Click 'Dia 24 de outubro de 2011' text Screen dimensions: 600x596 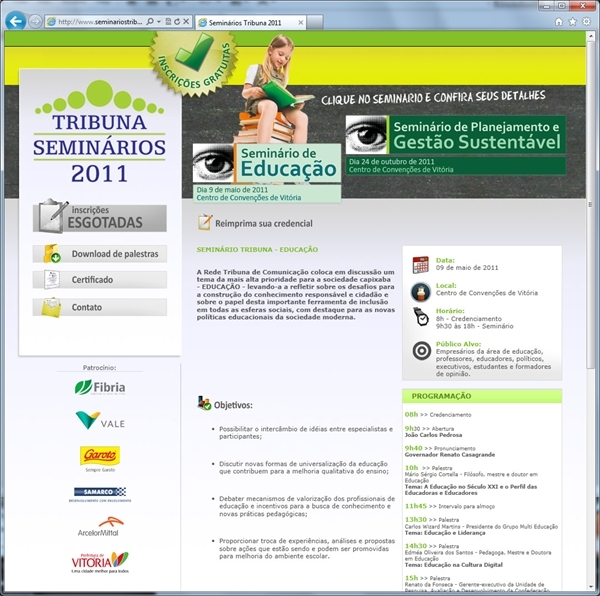pos(391,161)
